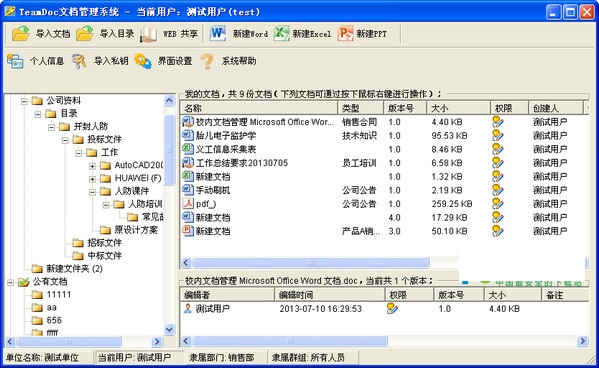Open WEB 共享 book icon
Image resolution: width=599 pixels, height=368 pixels.
click(149, 34)
